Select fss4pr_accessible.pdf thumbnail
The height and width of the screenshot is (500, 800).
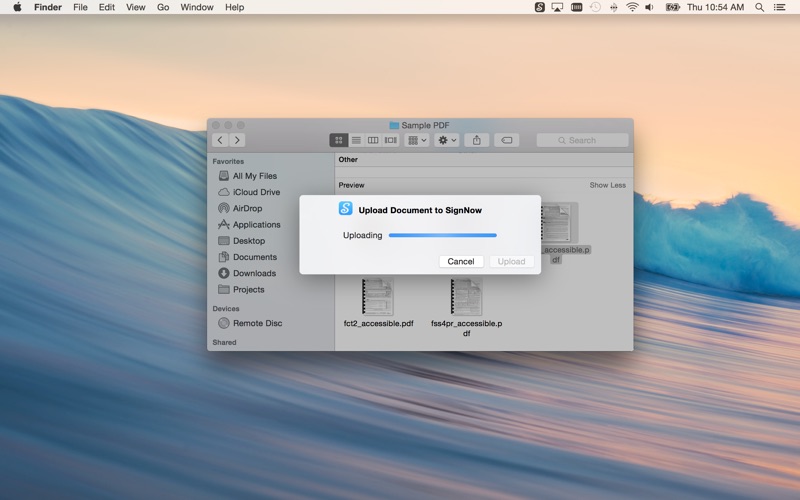coord(466,297)
